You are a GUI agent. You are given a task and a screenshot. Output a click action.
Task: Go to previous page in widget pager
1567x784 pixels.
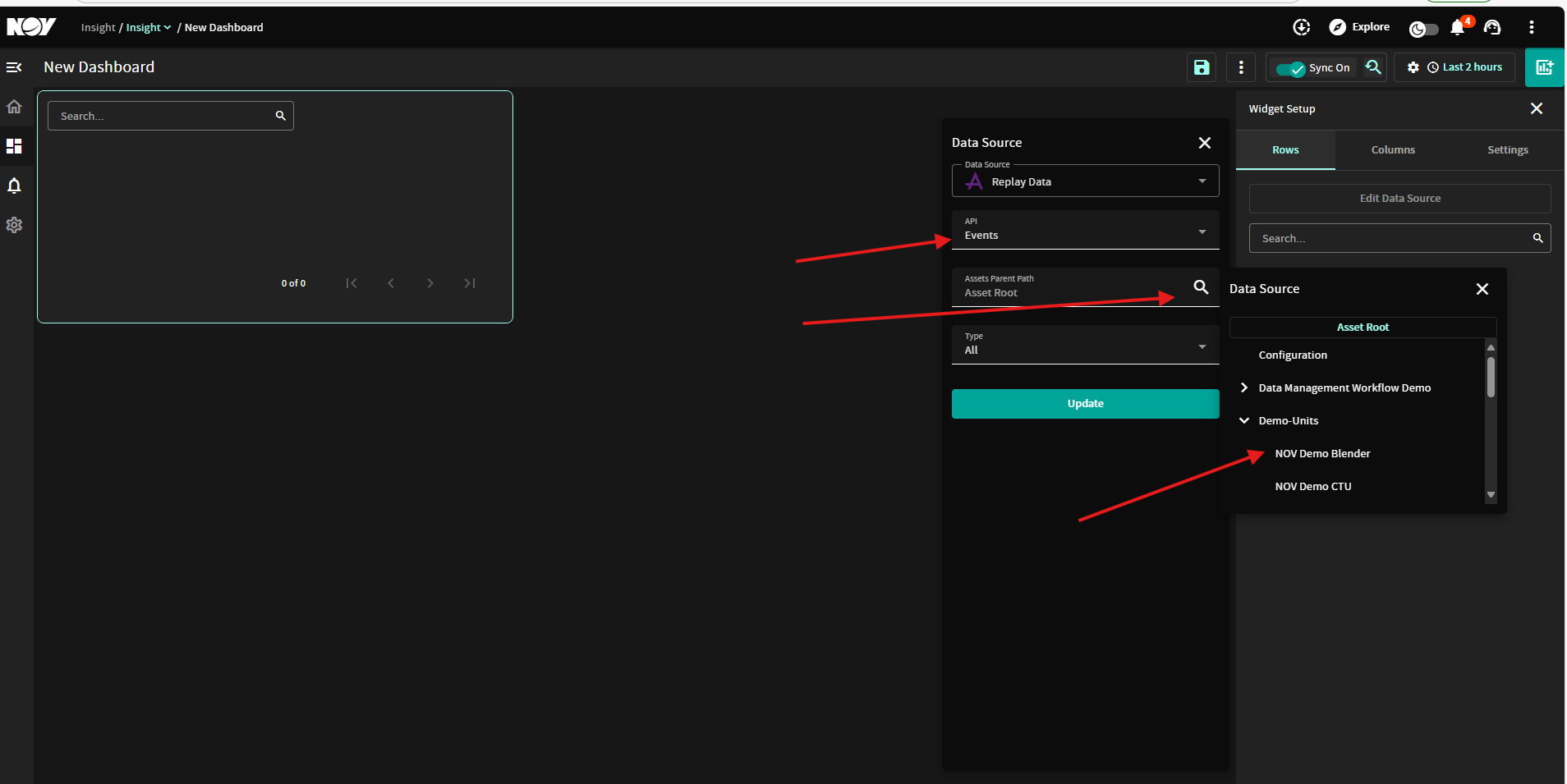point(391,283)
